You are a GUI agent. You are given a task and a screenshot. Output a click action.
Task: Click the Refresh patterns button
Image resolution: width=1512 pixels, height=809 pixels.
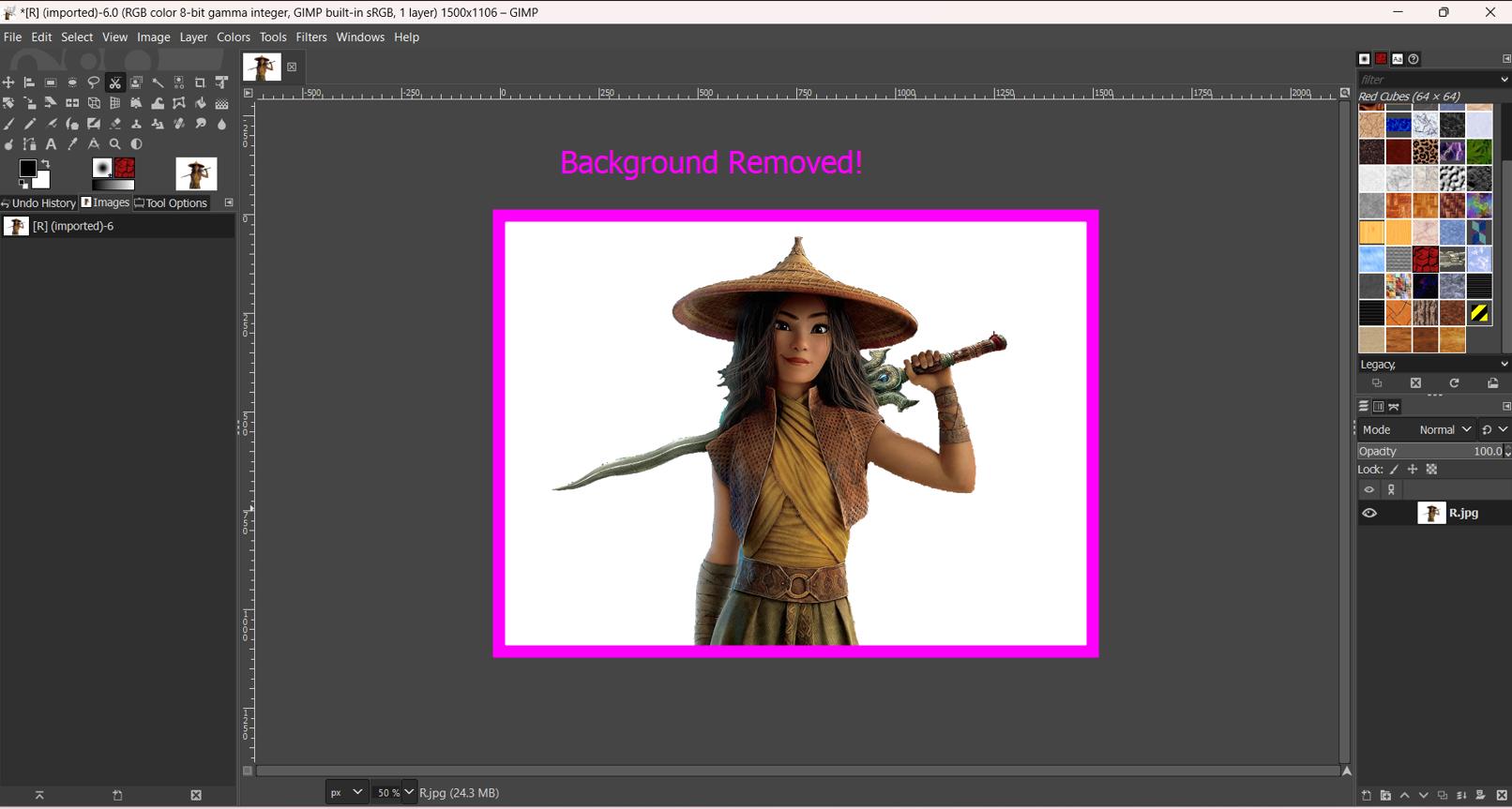click(1454, 383)
